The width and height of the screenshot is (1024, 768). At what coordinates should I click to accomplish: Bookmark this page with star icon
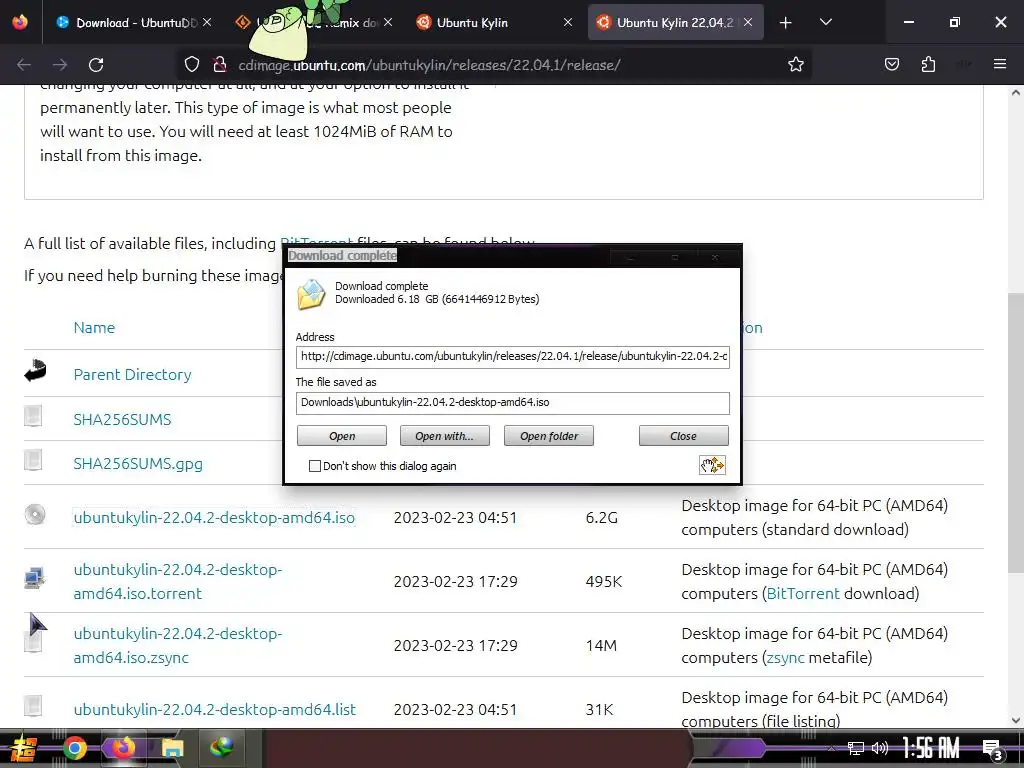tap(795, 64)
